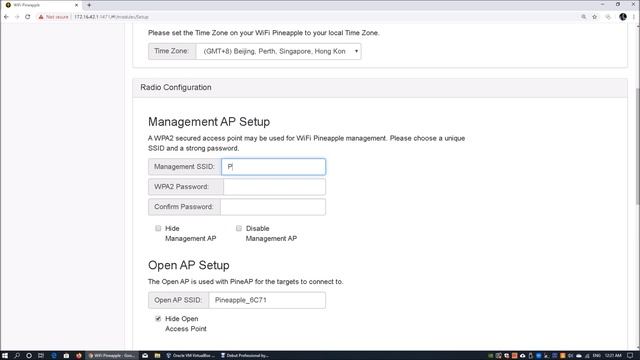Screen dimensions: 640x360
Task: Switch to Debut Professional taskbar window
Action: [244, 356]
